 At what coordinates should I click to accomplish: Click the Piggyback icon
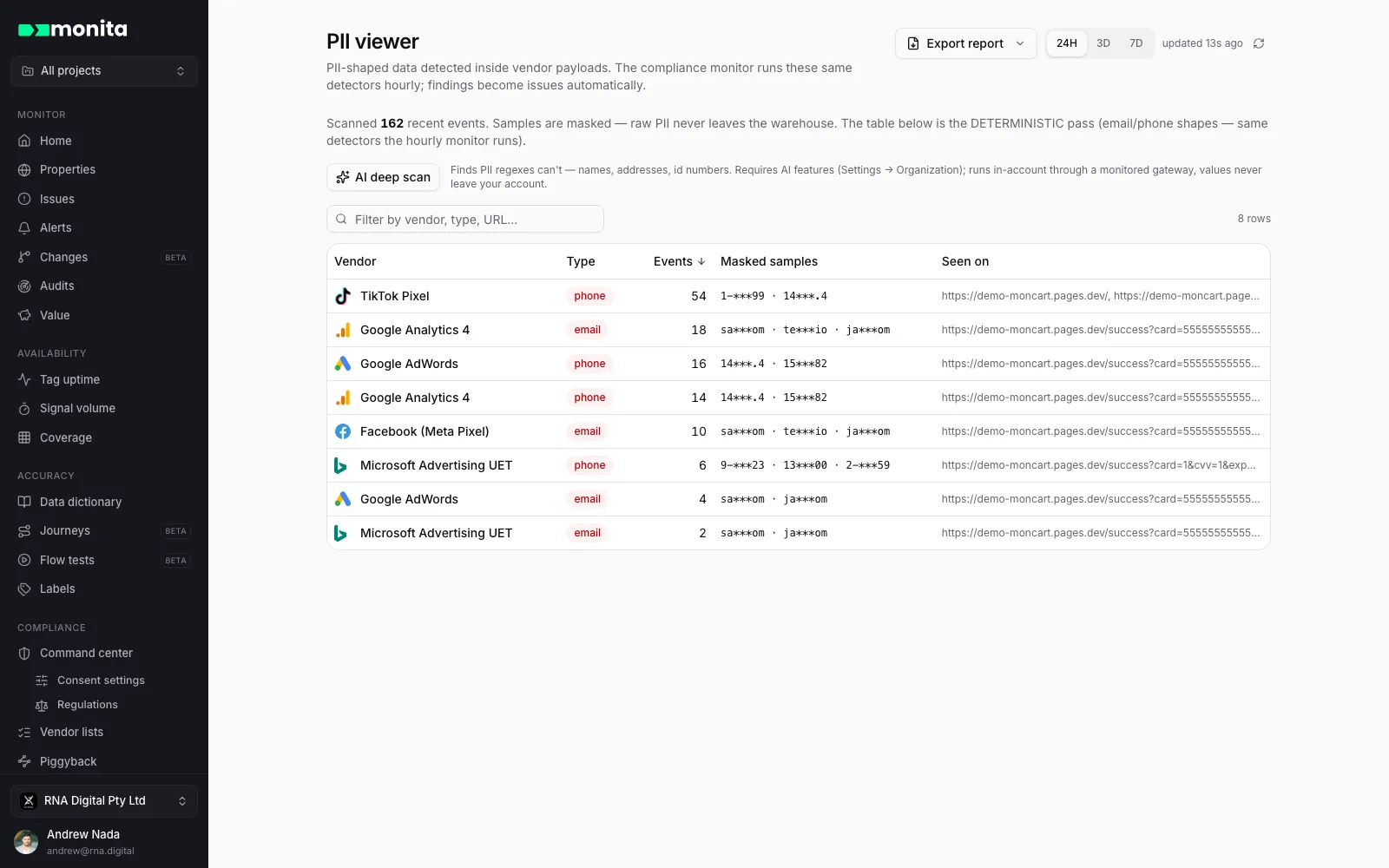pyautogui.click(x=24, y=761)
